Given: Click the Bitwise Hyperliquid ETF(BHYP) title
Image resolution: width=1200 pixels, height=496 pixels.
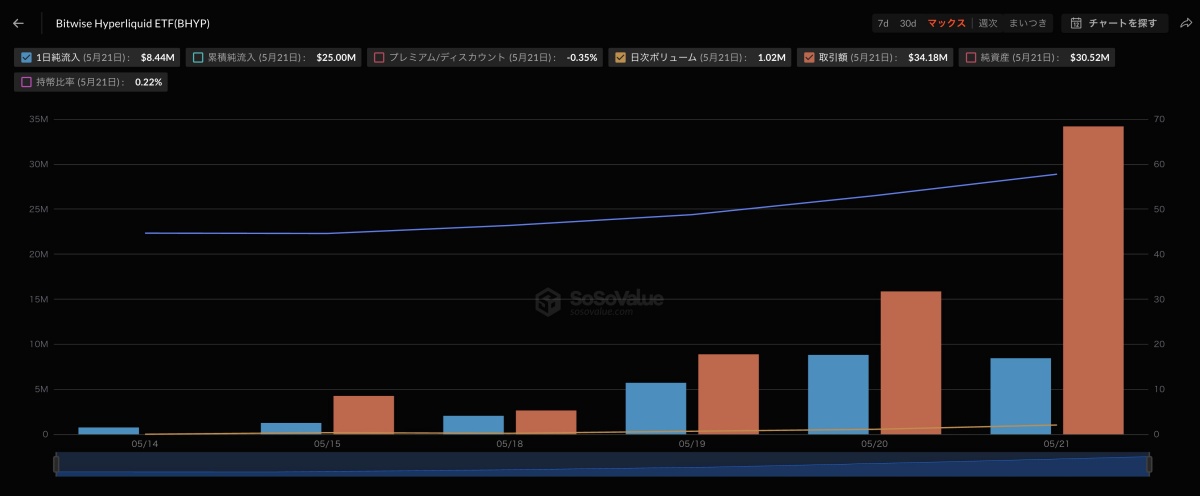Looking at the screenshot, I should point(133,23).
